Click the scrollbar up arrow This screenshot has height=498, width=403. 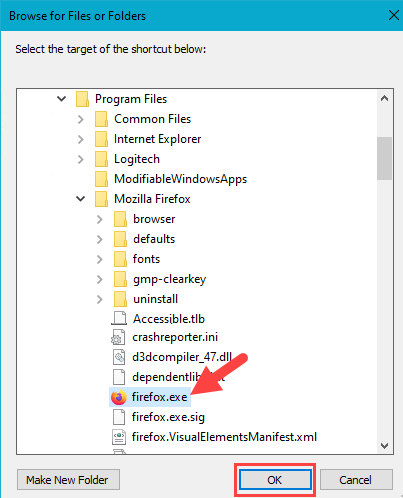click(x=384, y=98)
